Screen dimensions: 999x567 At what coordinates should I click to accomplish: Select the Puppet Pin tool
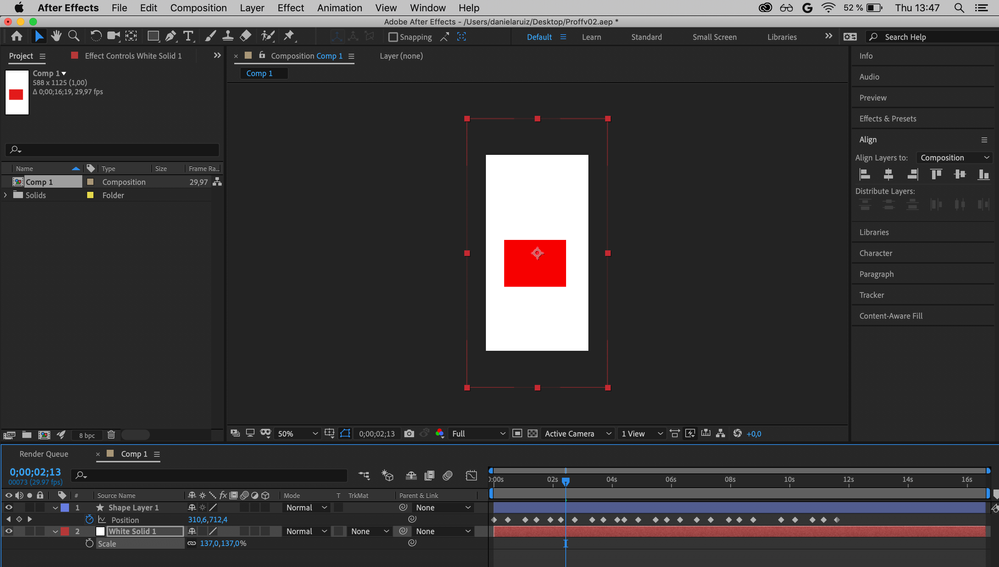[x=289, y=37]
